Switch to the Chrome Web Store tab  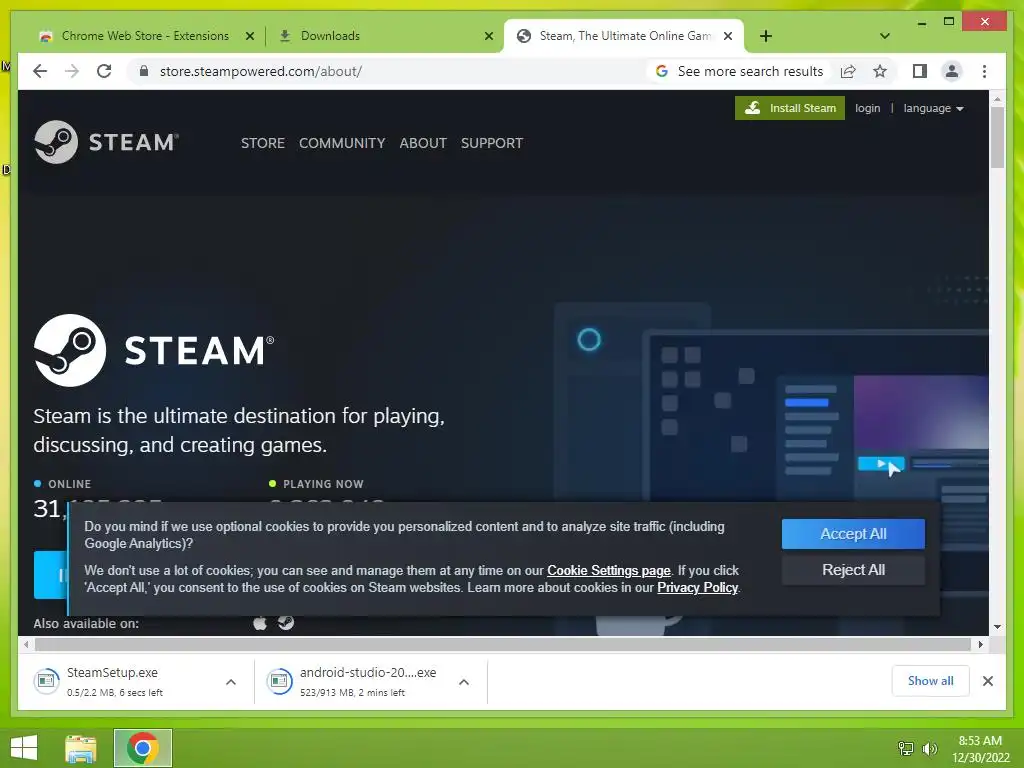pos(144,36)
